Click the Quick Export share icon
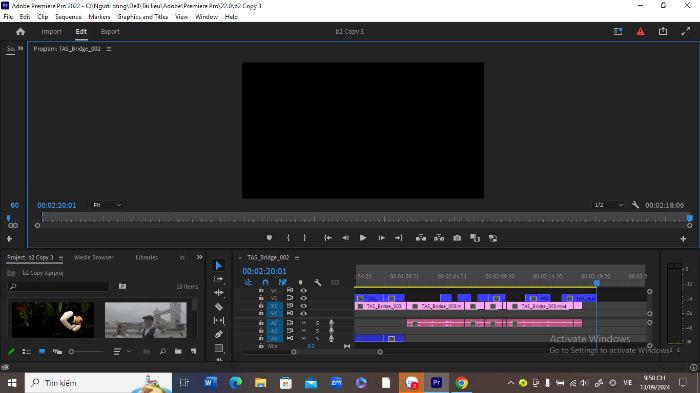 click(x=663, y=31)
